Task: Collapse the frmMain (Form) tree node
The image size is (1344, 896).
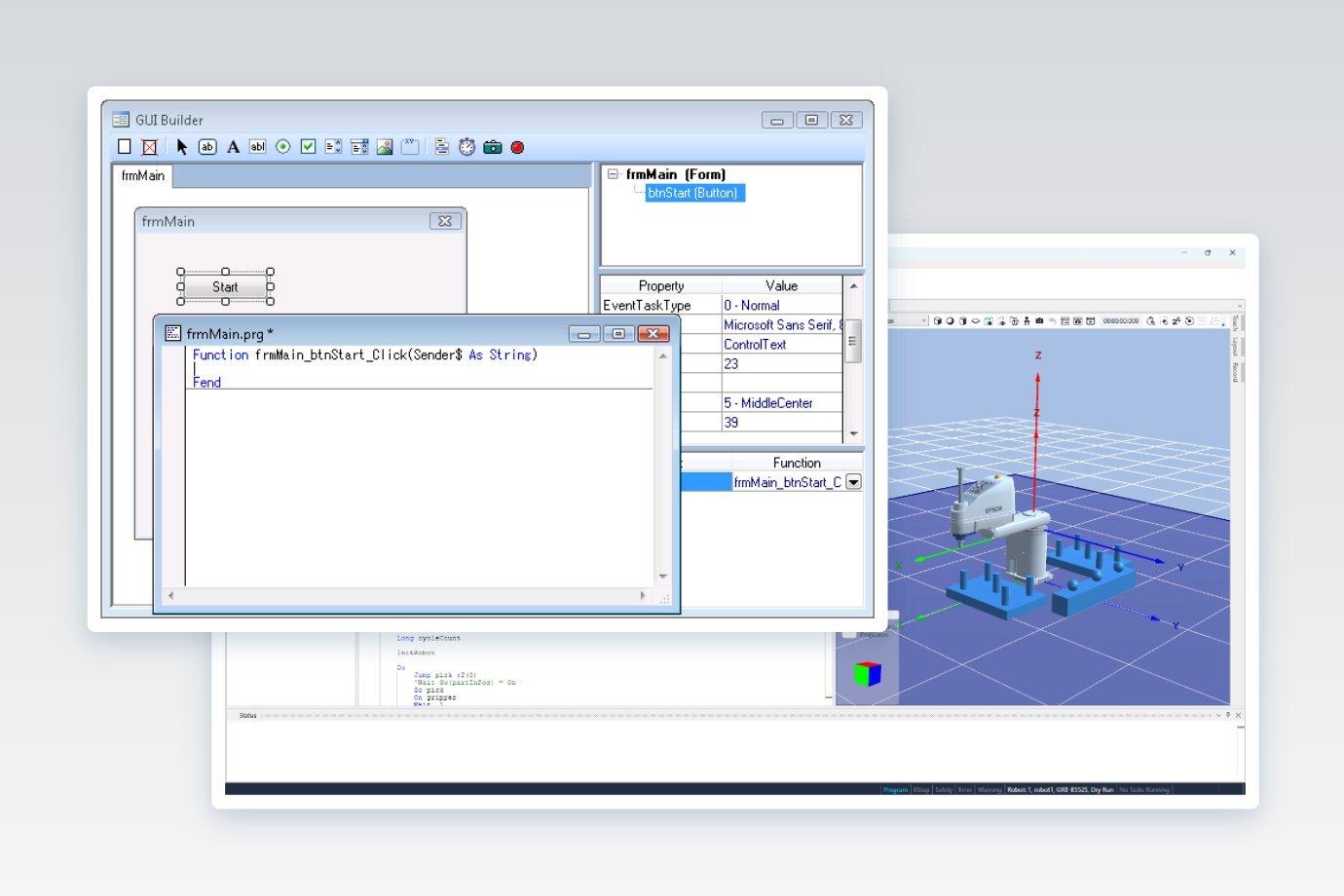Action: click(614, 174)
